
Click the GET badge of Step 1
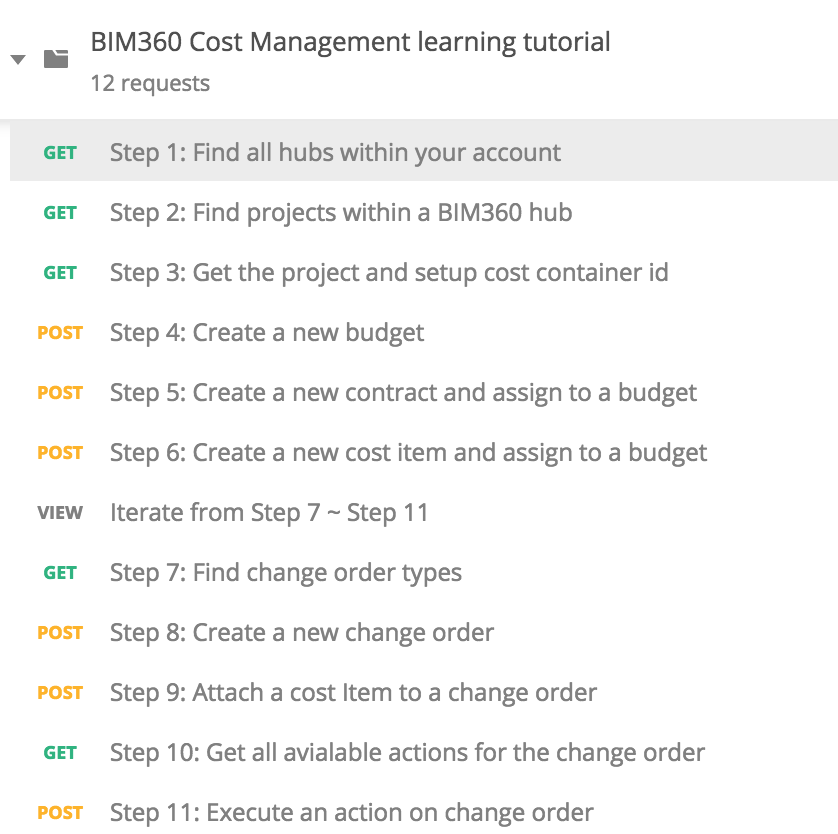click(60, 153)
